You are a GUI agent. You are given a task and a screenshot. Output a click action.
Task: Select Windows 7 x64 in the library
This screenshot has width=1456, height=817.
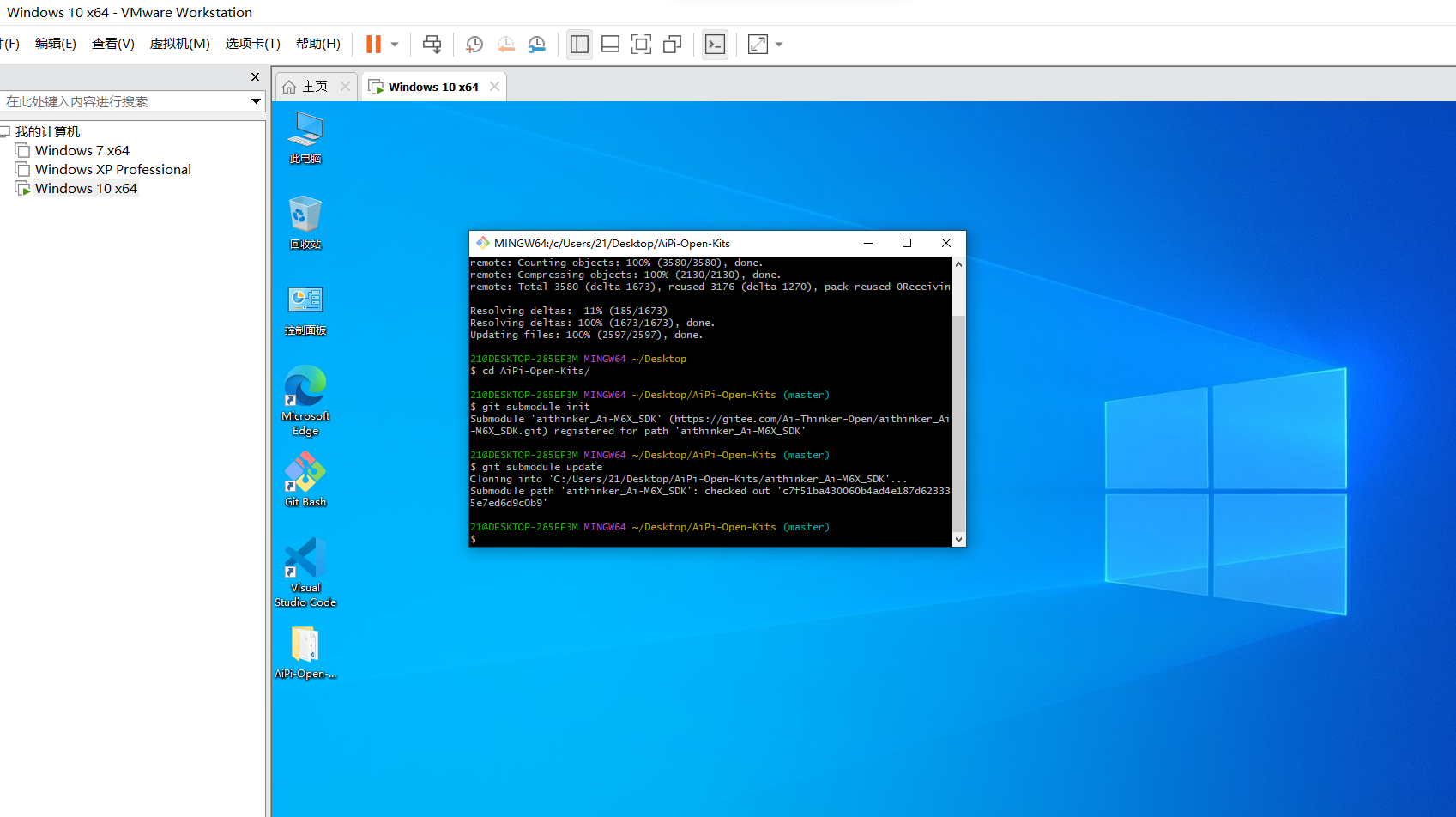tap(82, 151)
